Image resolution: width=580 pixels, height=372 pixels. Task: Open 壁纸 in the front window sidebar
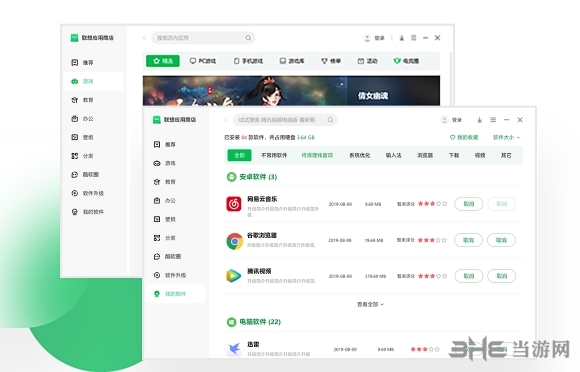165,219
